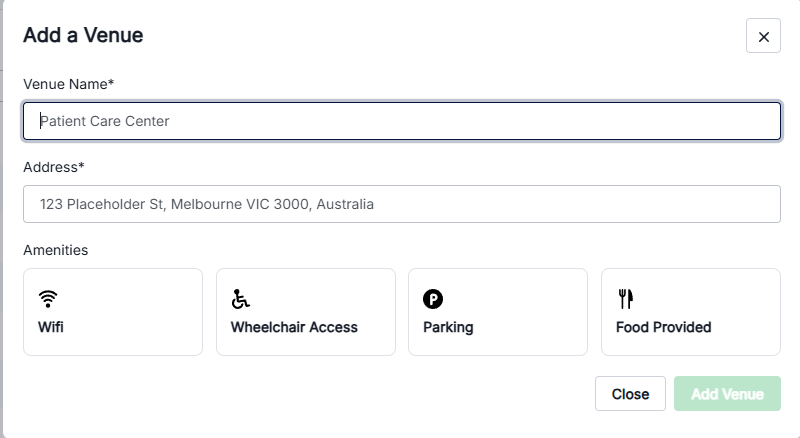Click the white Close button
This screenshot has height=438, width=800.
(630, 394)
